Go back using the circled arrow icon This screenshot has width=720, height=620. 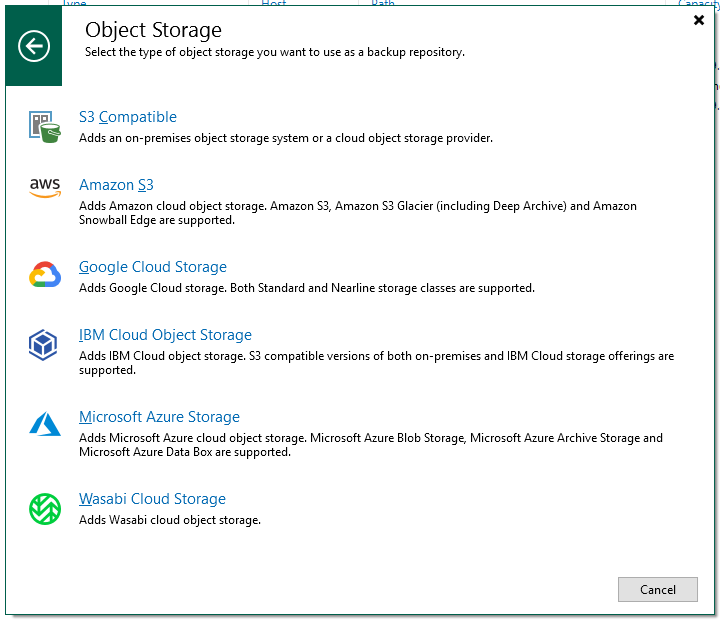point(34,46)
